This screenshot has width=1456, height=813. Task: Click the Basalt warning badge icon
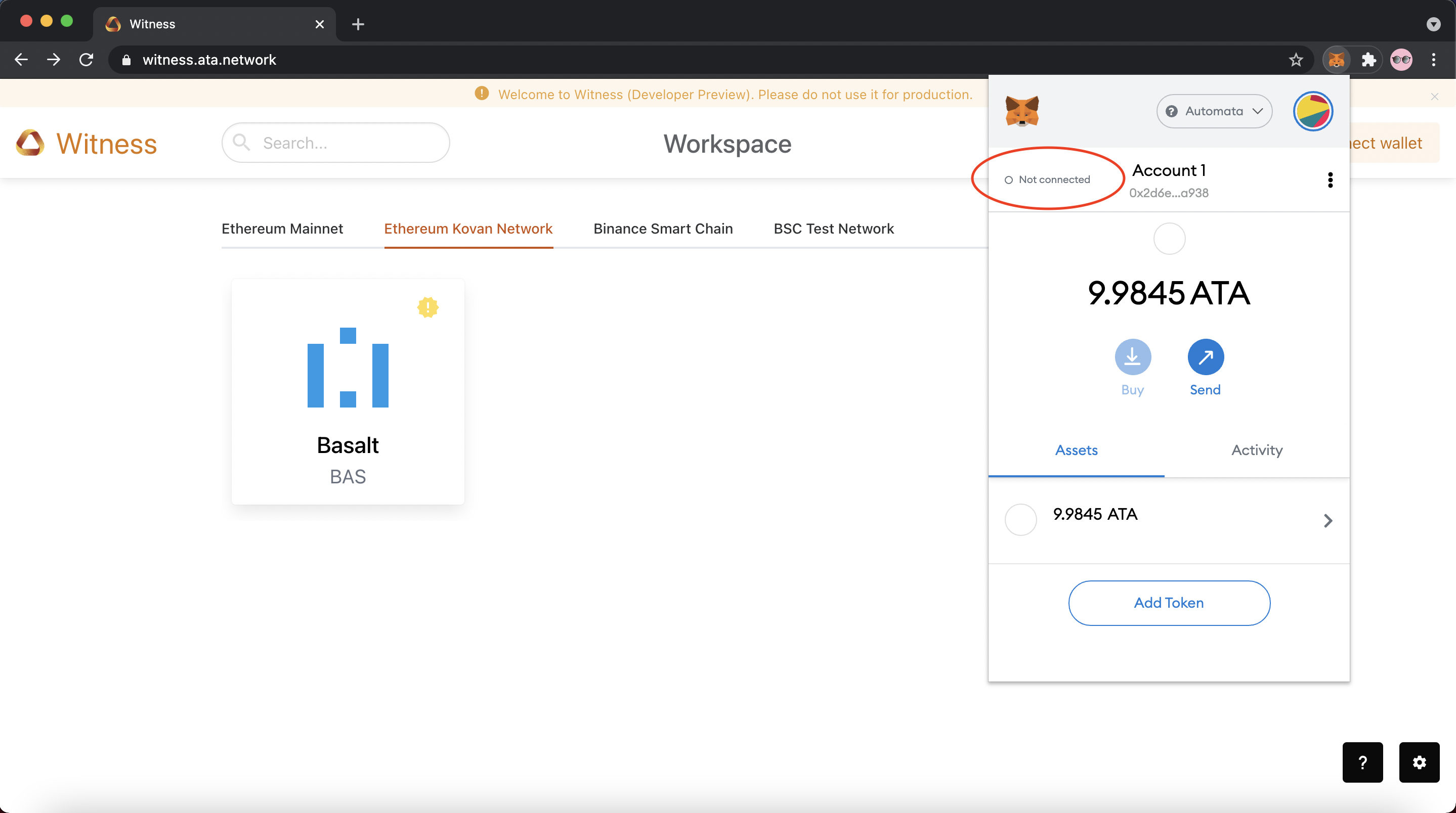(x=428, y=307)
